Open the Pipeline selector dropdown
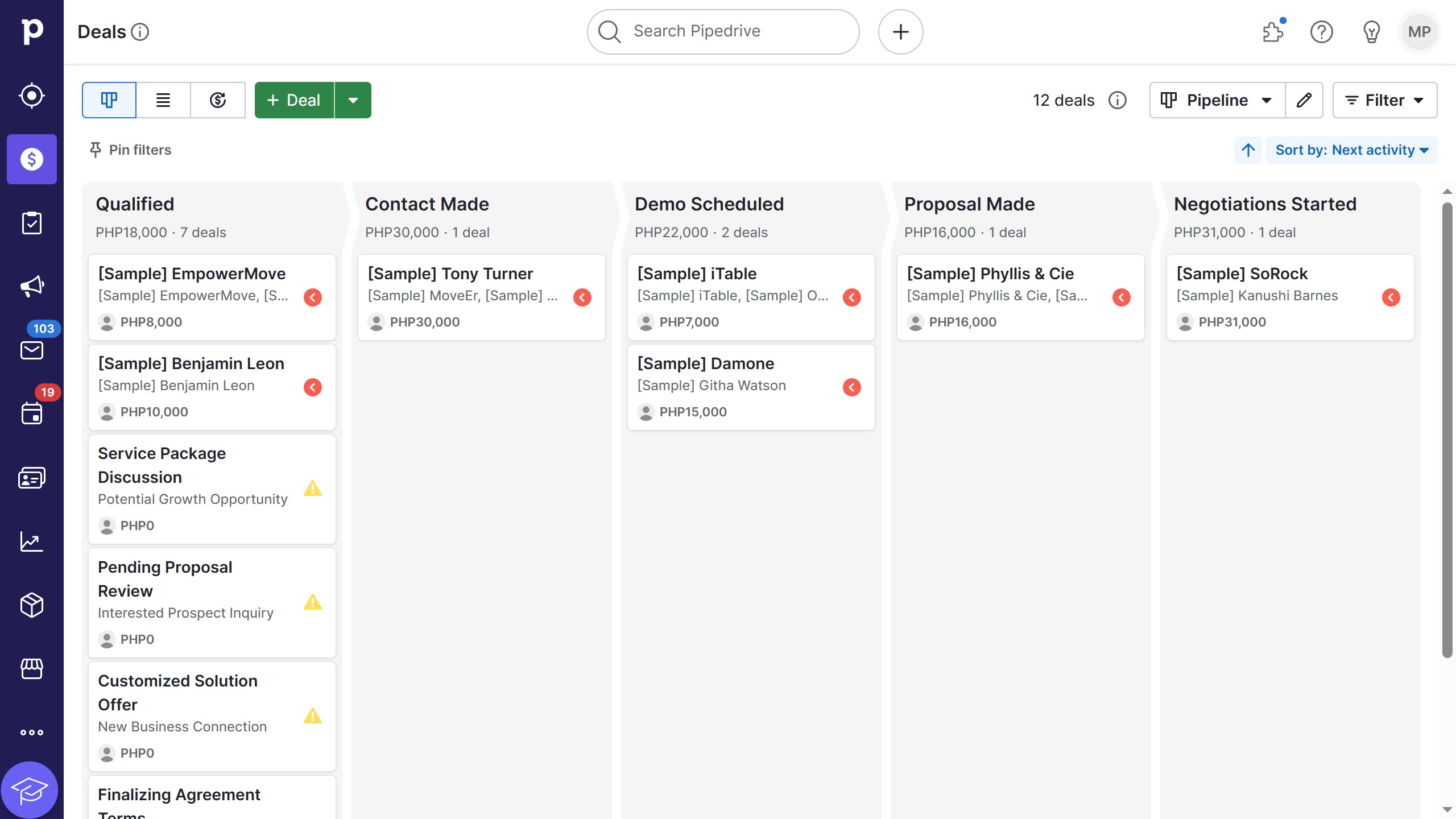The width and height of the screenshot is (1456, 819). coord(1216,100)
